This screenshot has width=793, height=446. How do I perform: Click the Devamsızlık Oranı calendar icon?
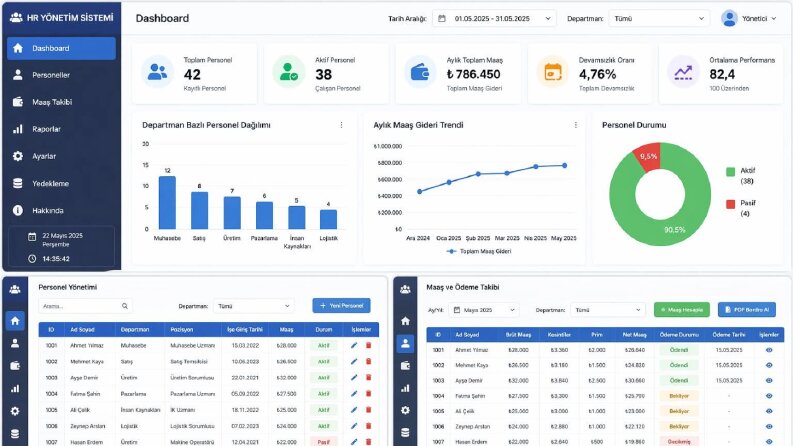(553, 73)
